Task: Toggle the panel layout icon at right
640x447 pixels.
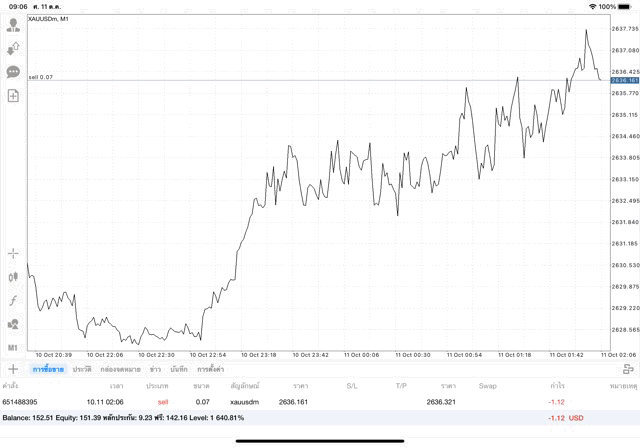Action: (x=628, y=369)
